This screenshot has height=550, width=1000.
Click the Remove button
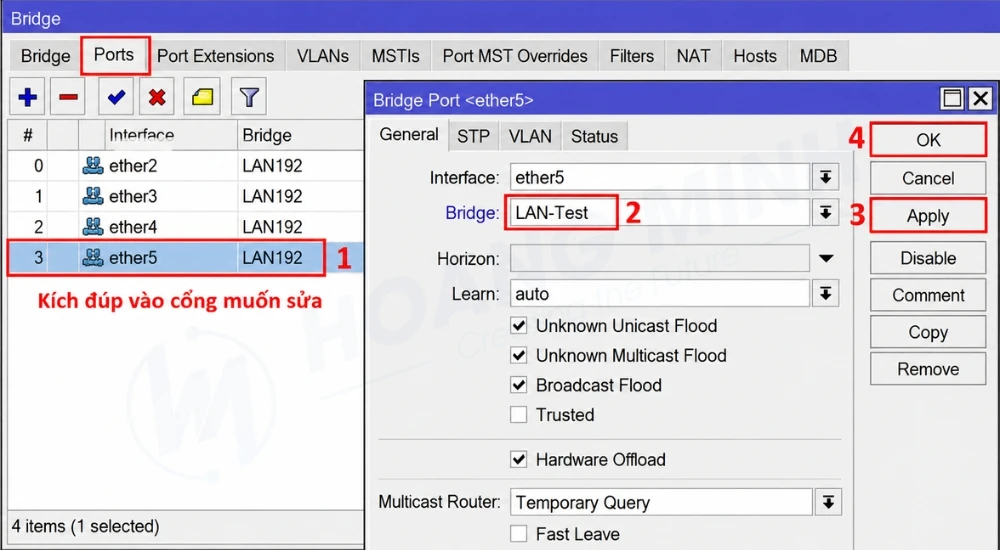click(928, 369)
